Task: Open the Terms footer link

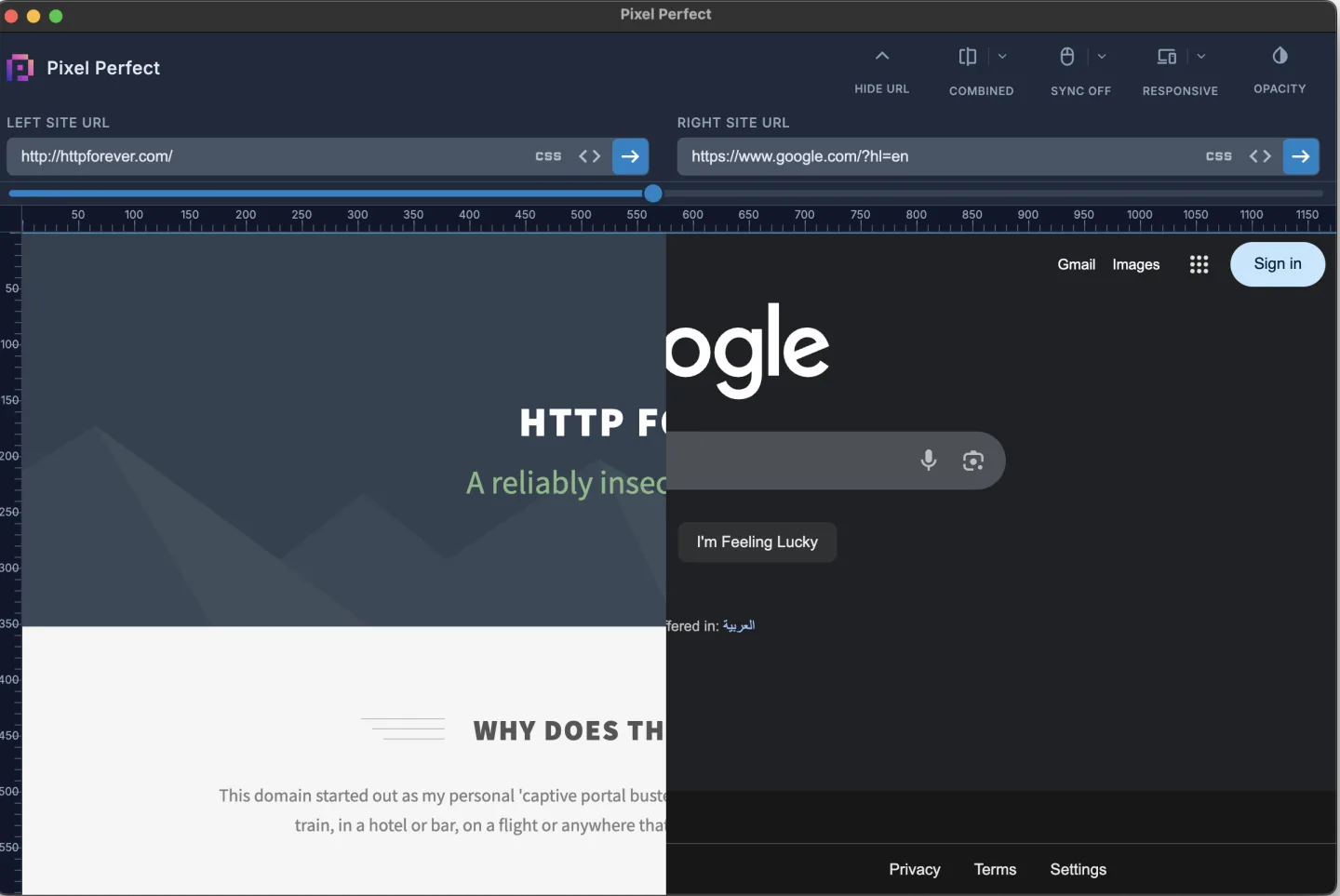Action: 996,869
